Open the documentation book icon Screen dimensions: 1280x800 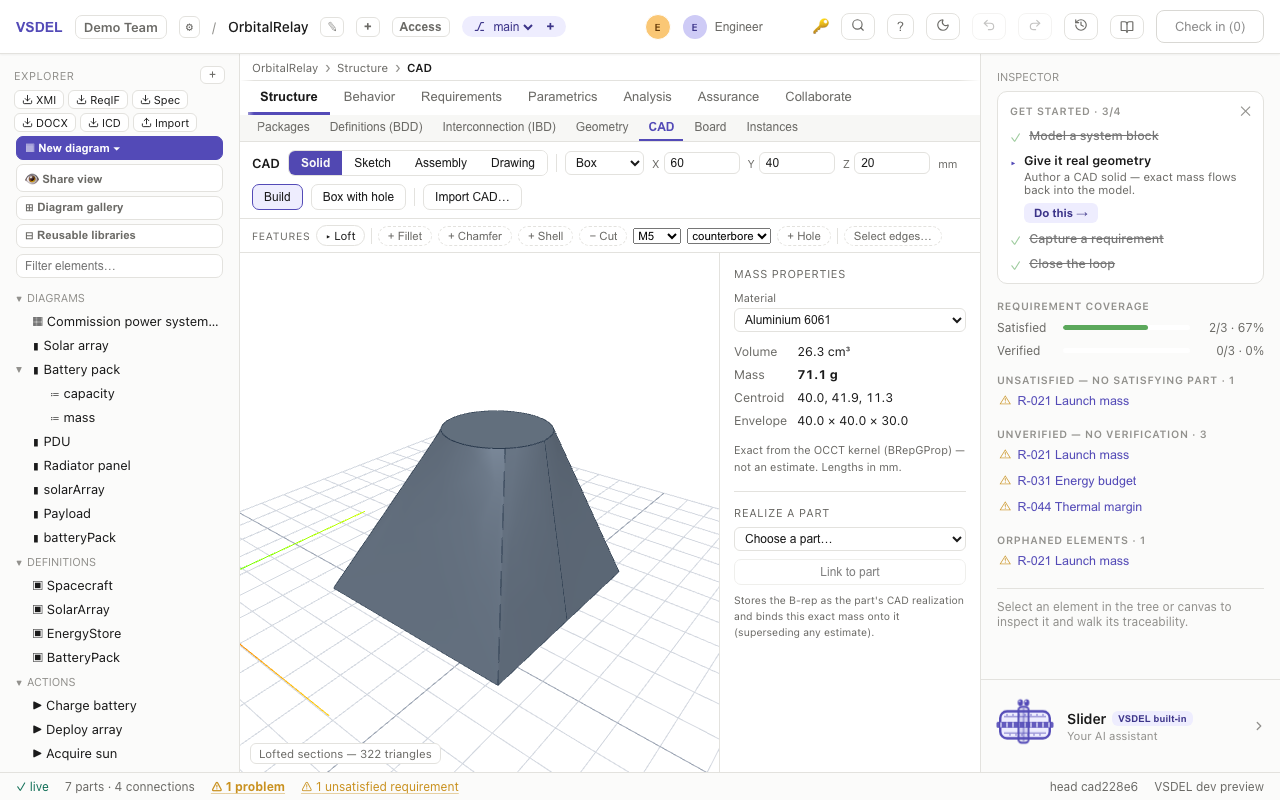point(1127,26)
